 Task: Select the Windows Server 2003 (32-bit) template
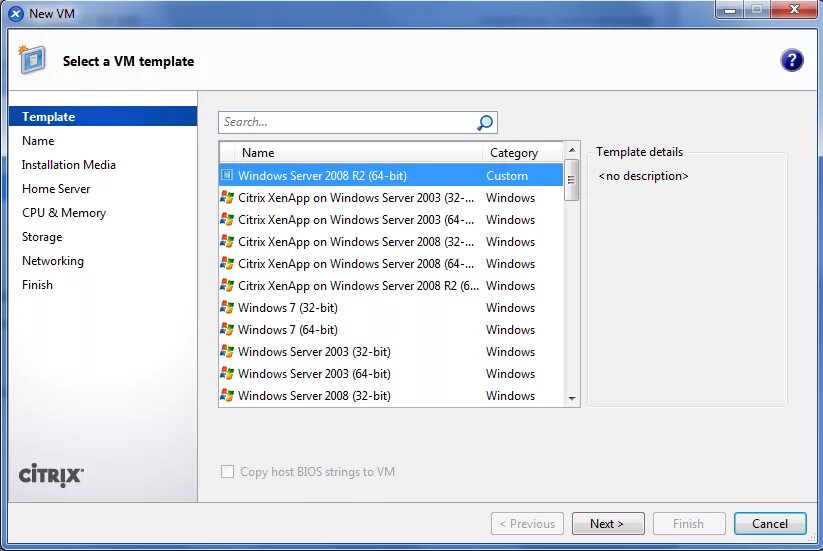pos(391,352)
